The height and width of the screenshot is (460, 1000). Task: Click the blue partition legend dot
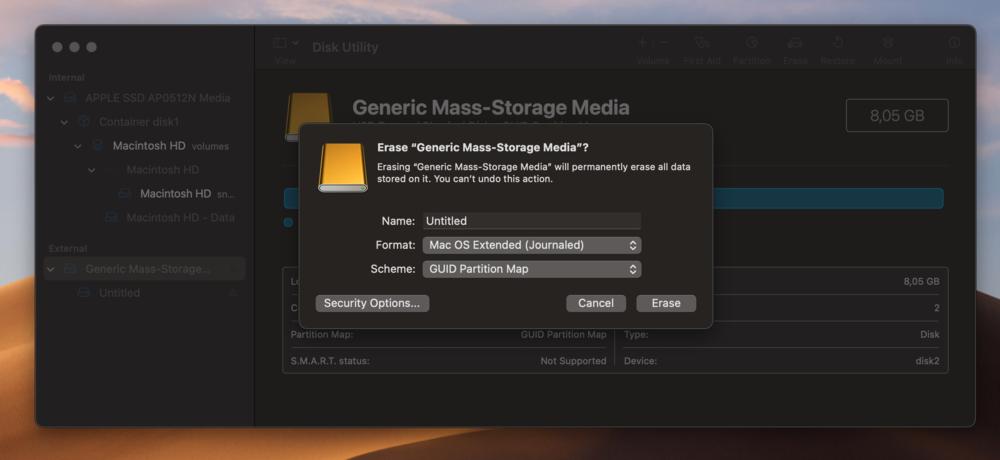(x=288, y=222)
